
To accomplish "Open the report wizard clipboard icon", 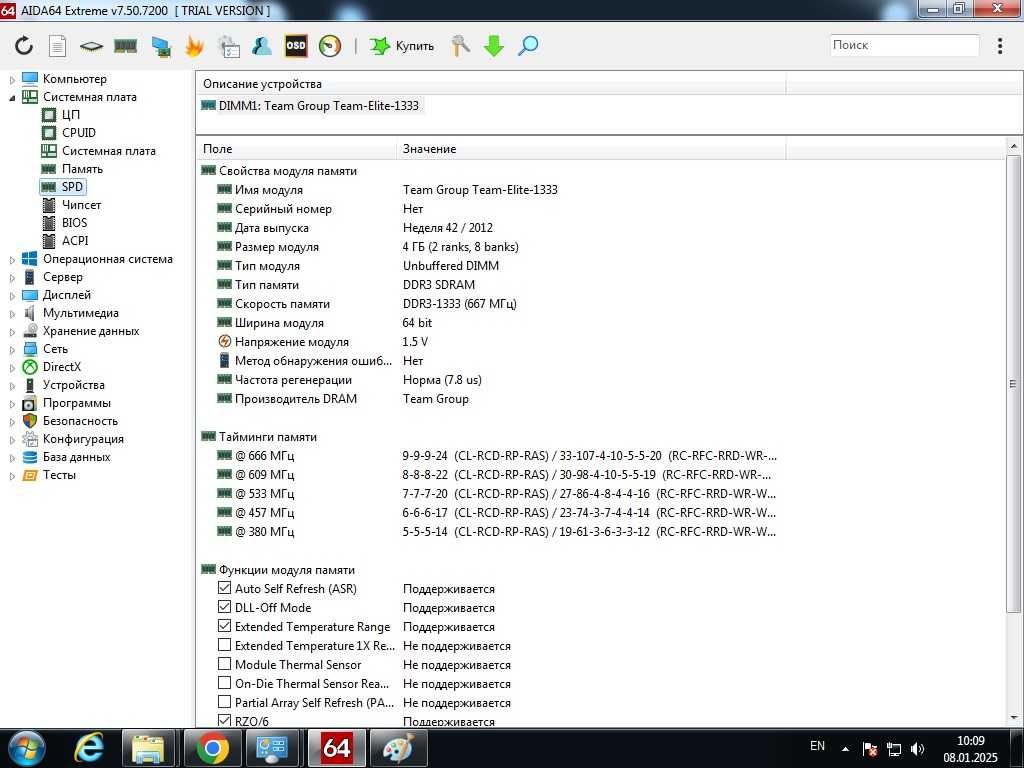I will tap(229, 46).
